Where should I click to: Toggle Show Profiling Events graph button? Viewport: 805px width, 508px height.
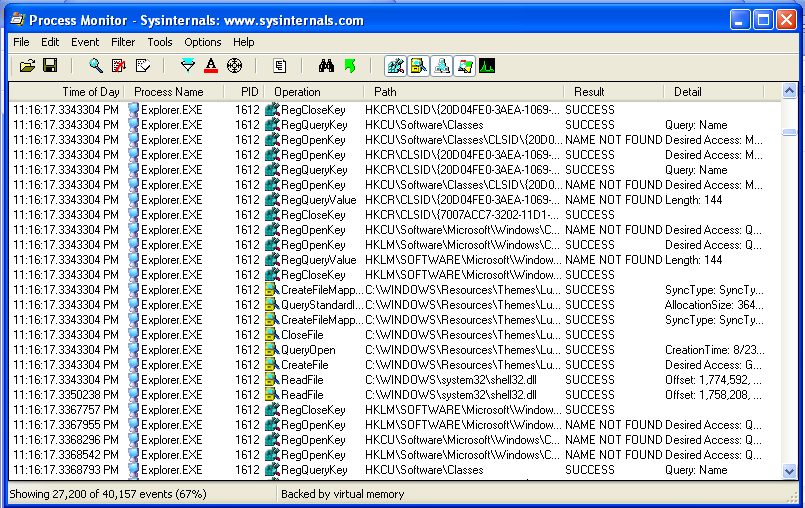coord(487,66)
